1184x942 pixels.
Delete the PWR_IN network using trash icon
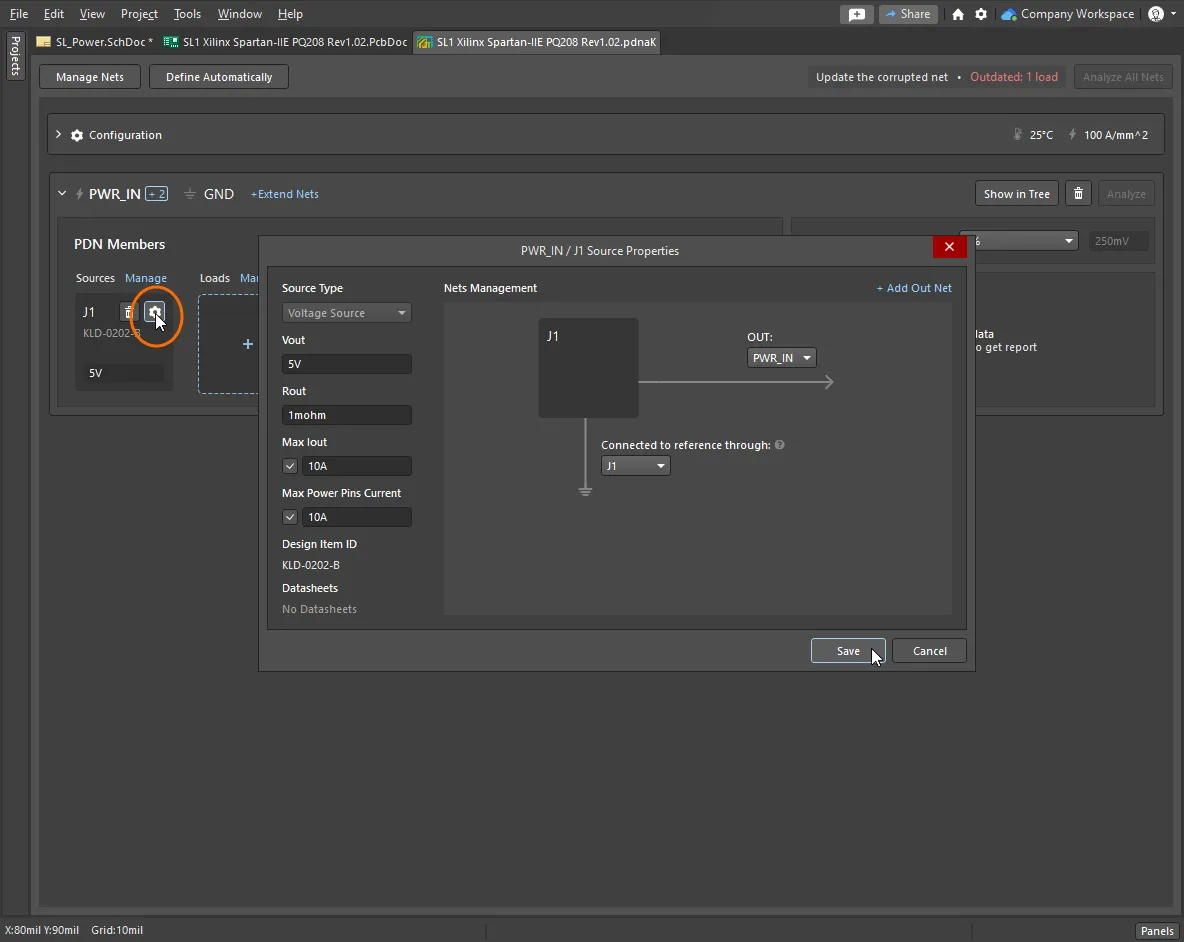click(1077, 194)
